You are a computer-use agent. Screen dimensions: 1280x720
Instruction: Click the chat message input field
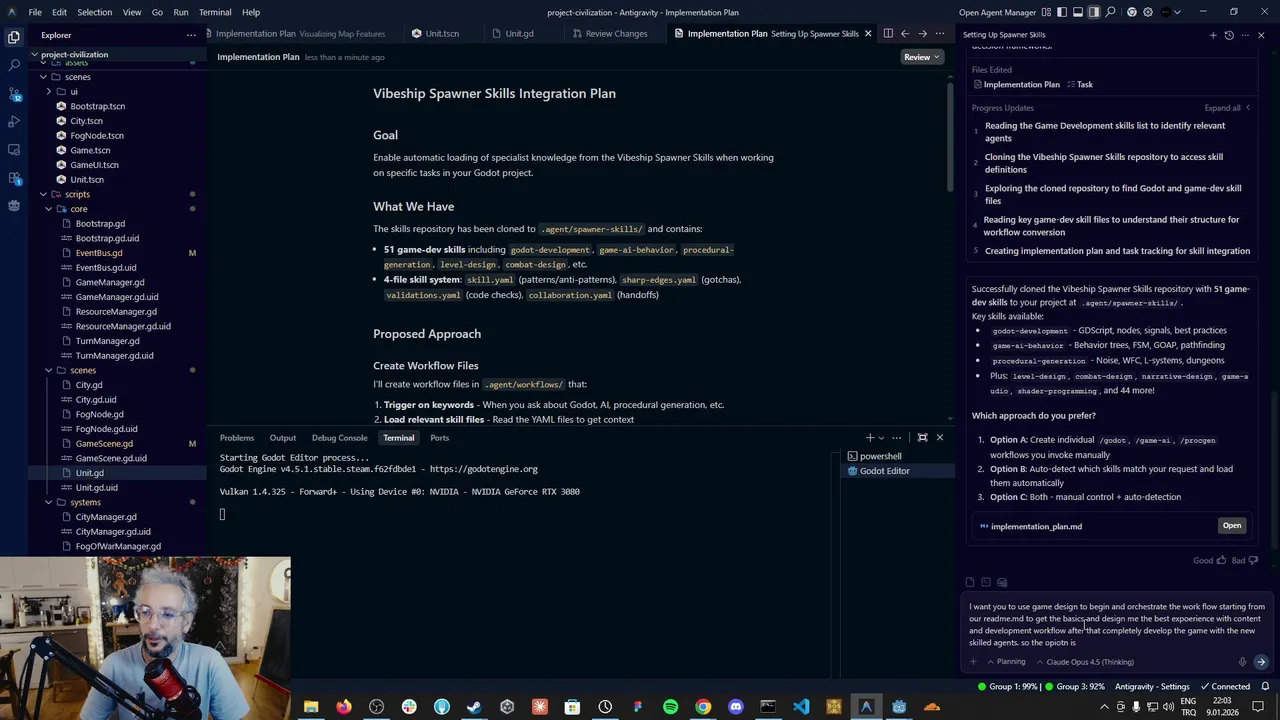point(1118,625)
